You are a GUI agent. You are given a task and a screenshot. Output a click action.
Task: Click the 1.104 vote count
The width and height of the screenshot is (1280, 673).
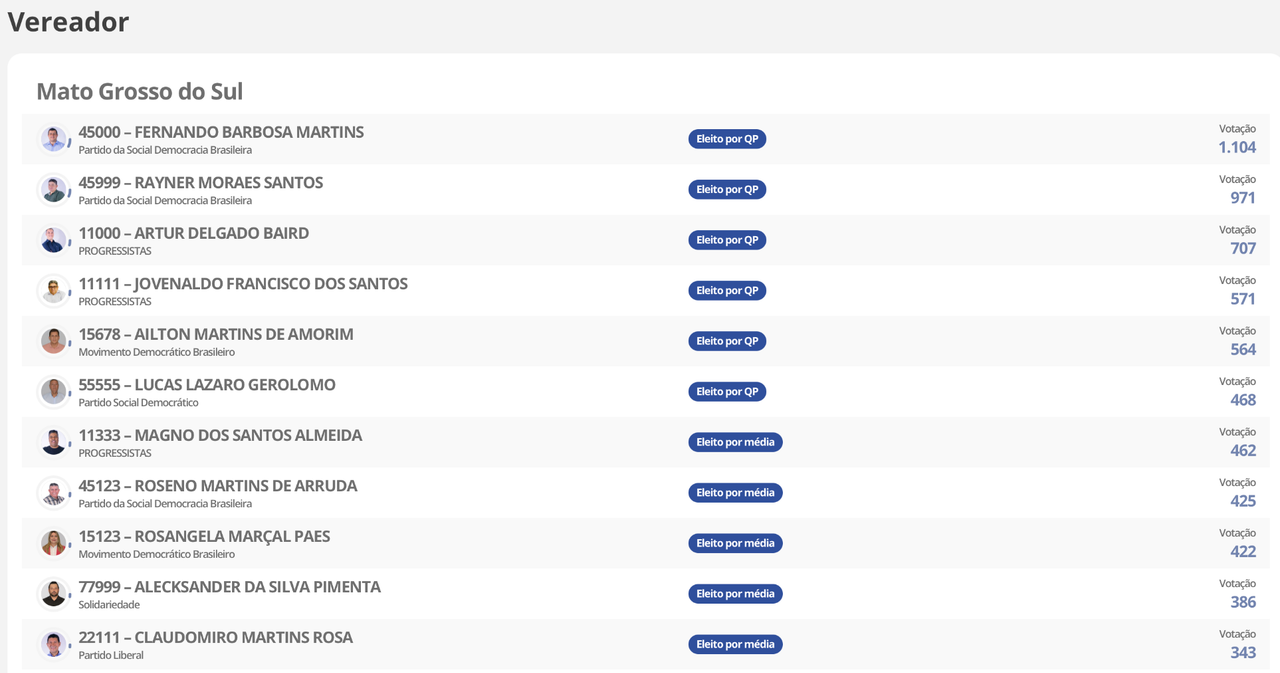[1237, 147]
